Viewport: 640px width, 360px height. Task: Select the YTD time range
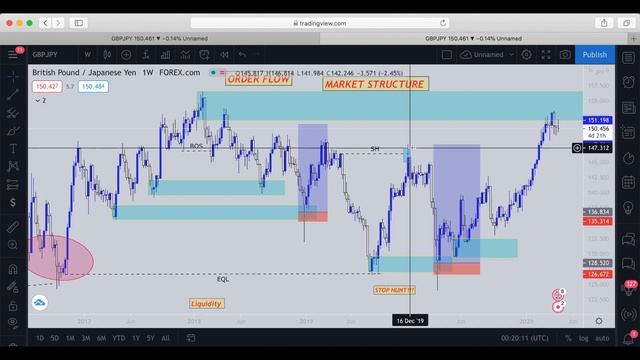119,338
